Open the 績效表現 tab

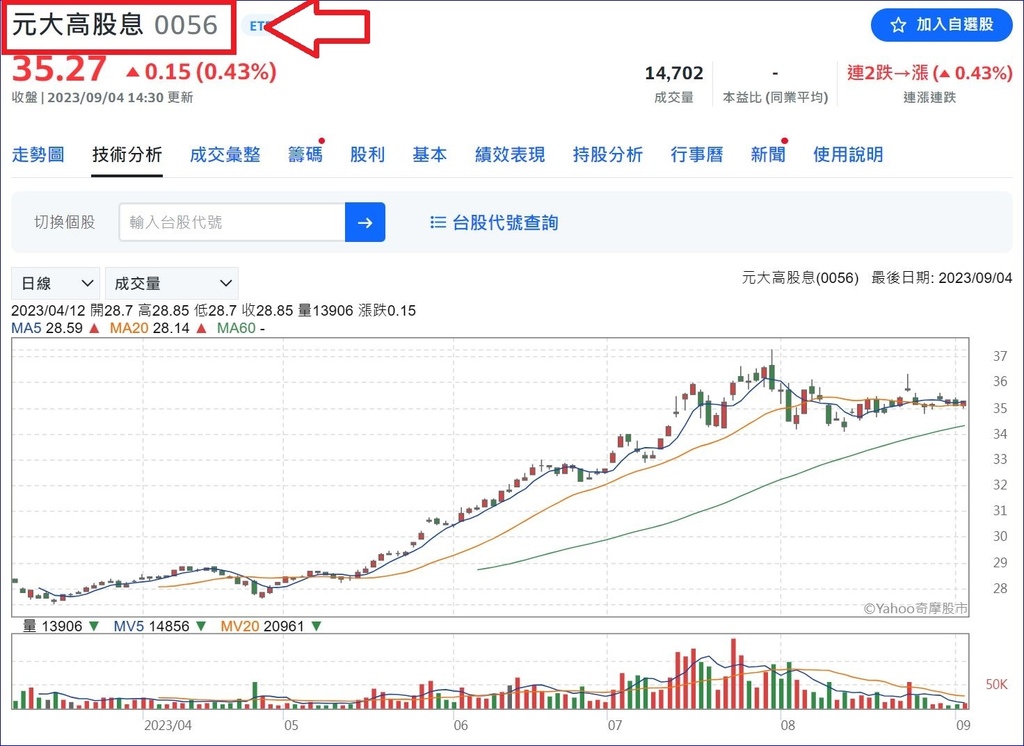(509, 155)
